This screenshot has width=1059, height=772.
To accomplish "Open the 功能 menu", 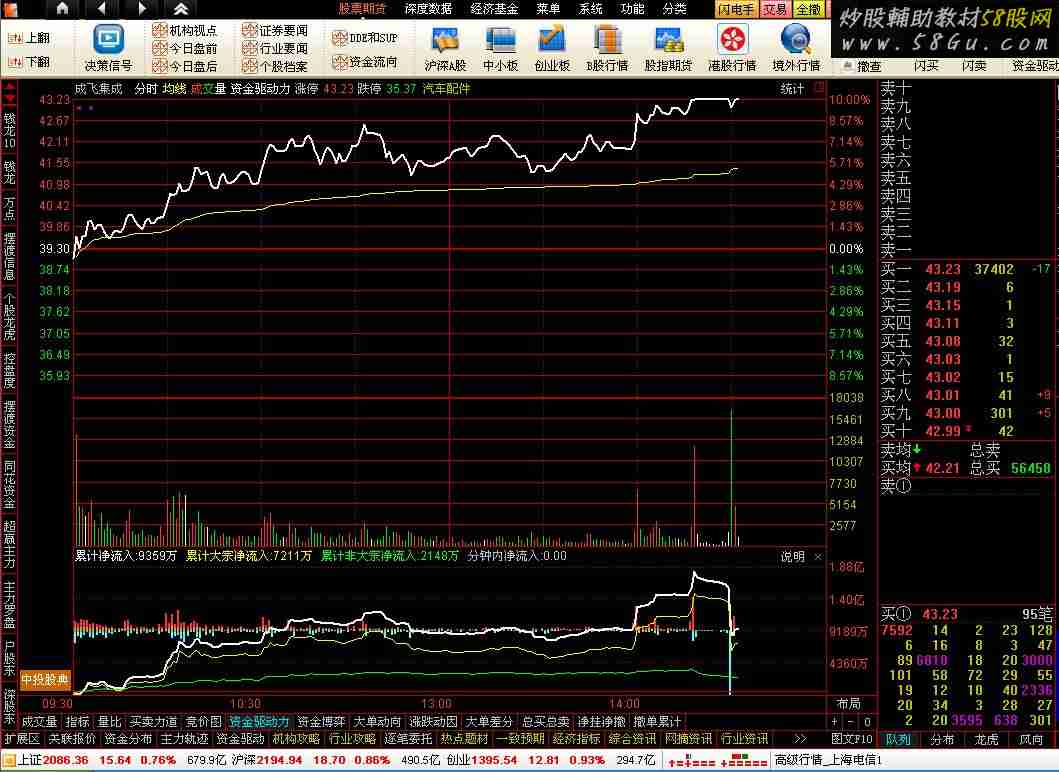I will tap(632, 9).
